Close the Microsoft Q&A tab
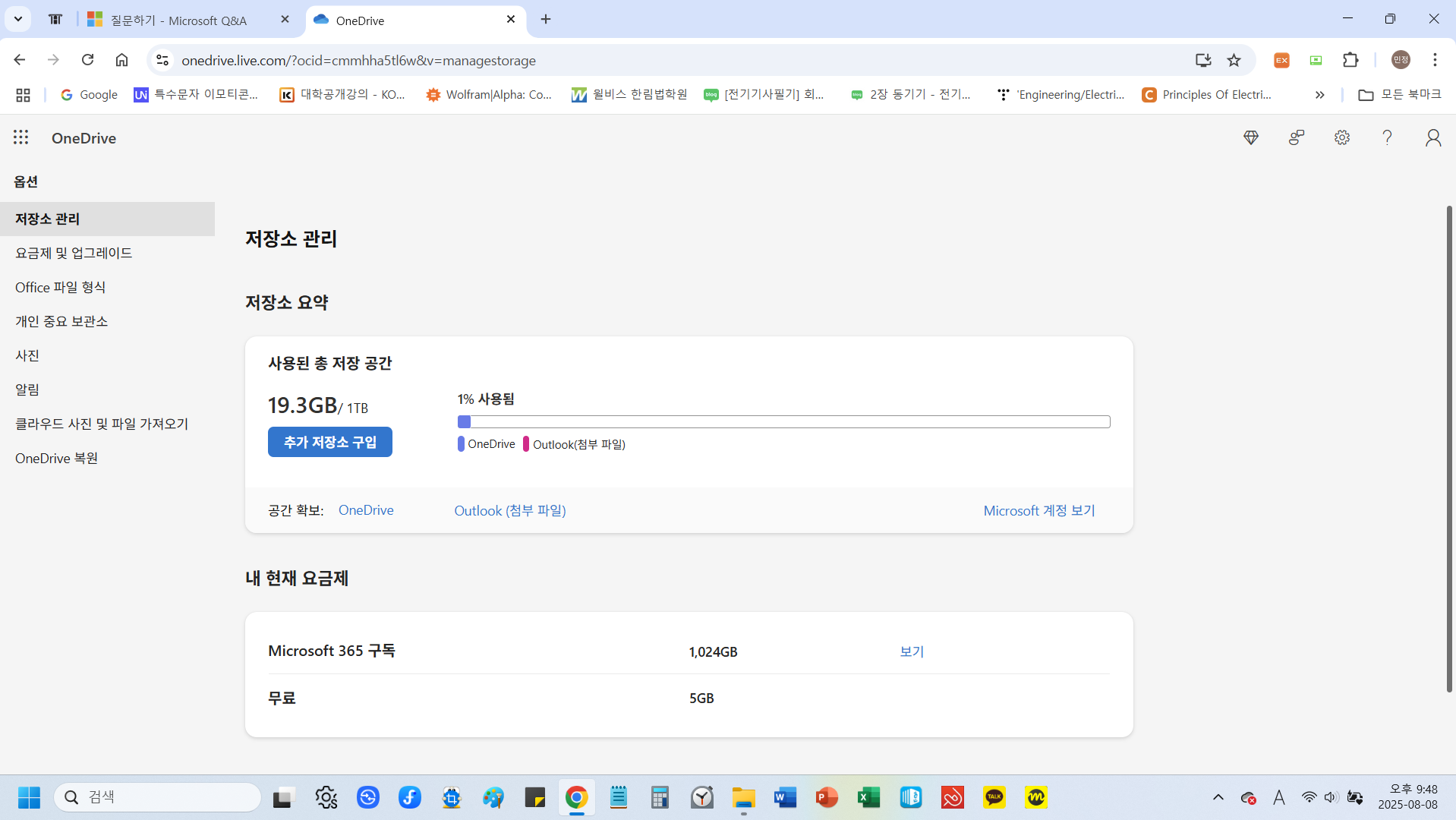Image resolution: width=1456 pixels, height=820 pixels. click(x=285, y=20)
